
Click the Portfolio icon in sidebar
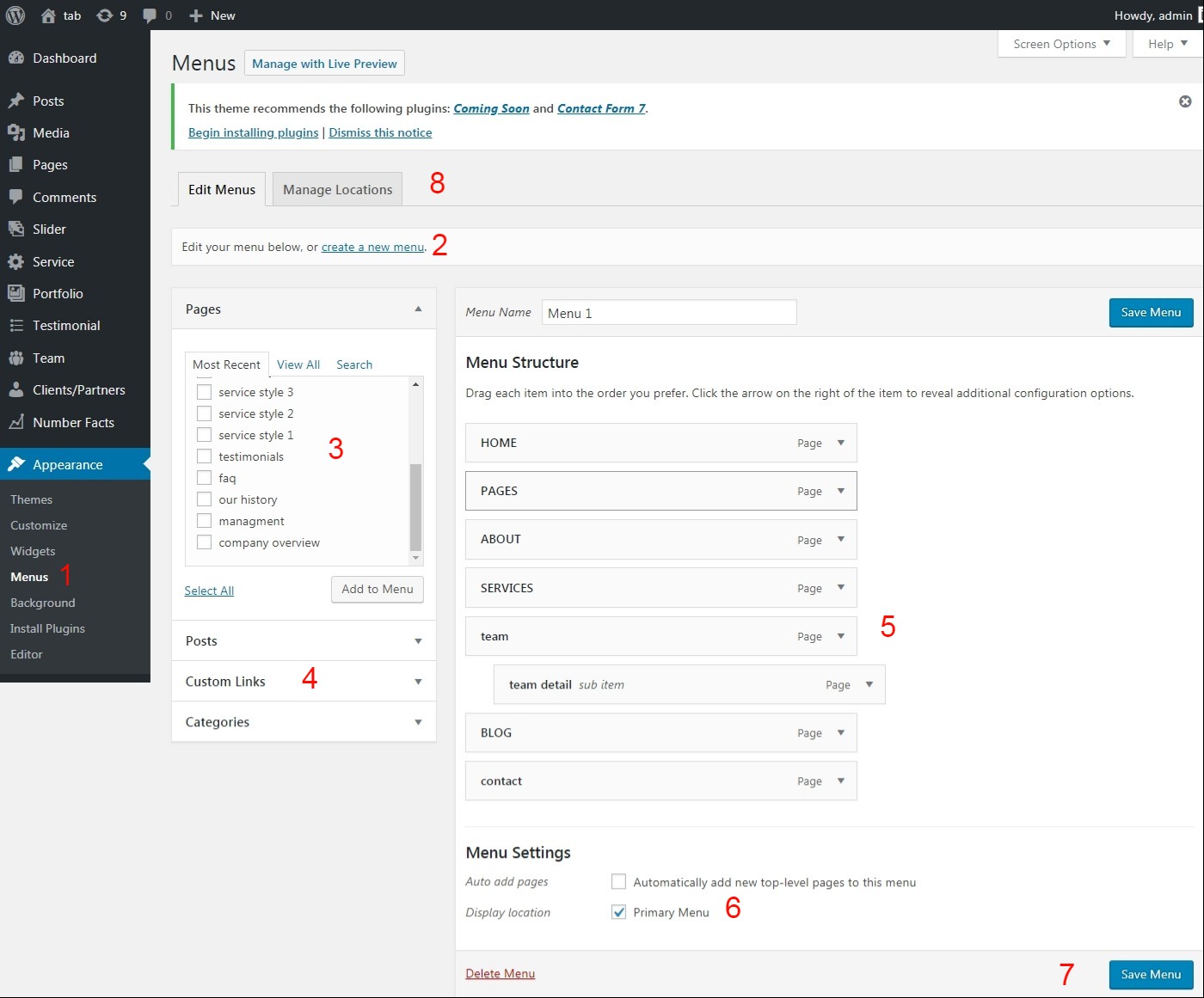tap(15, 293)
